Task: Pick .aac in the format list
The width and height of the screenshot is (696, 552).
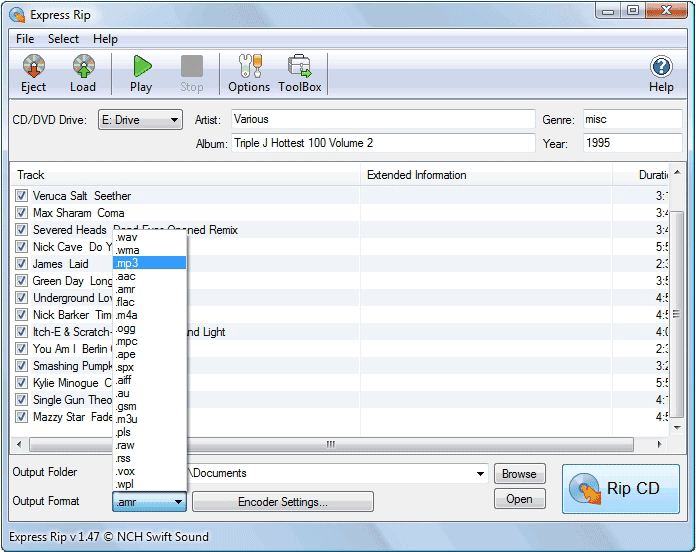Action: (150, 276)
